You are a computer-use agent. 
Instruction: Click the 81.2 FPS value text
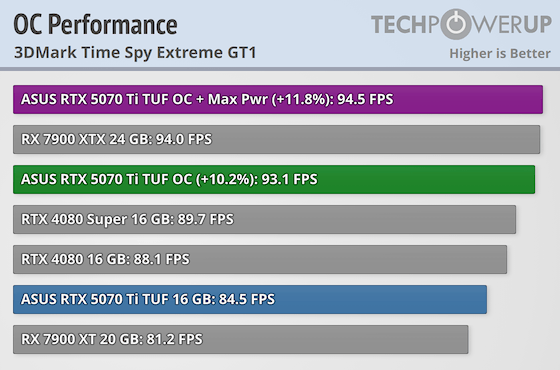(175, 339)
